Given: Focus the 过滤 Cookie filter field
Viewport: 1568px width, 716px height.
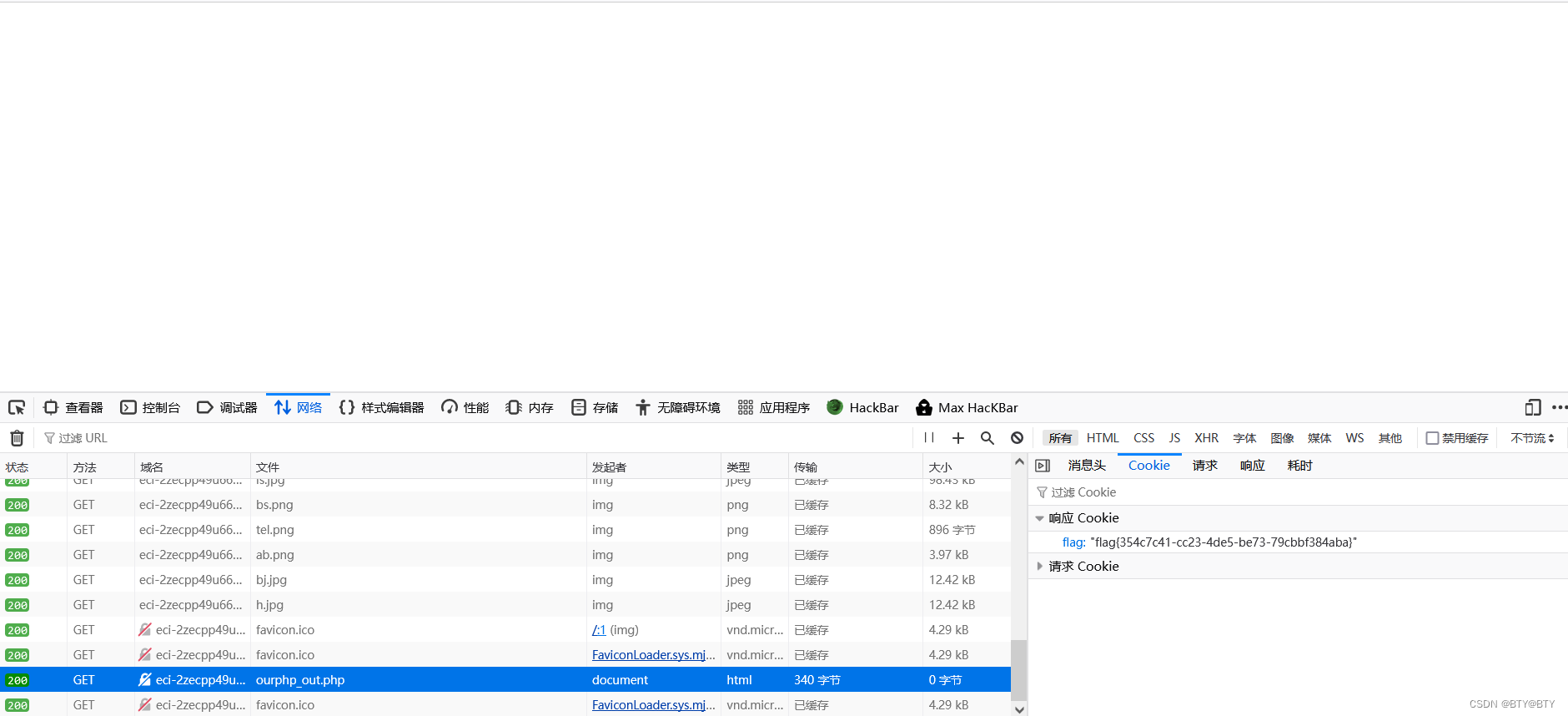Looking at the screenshot, I should [x=1298, y=492].
